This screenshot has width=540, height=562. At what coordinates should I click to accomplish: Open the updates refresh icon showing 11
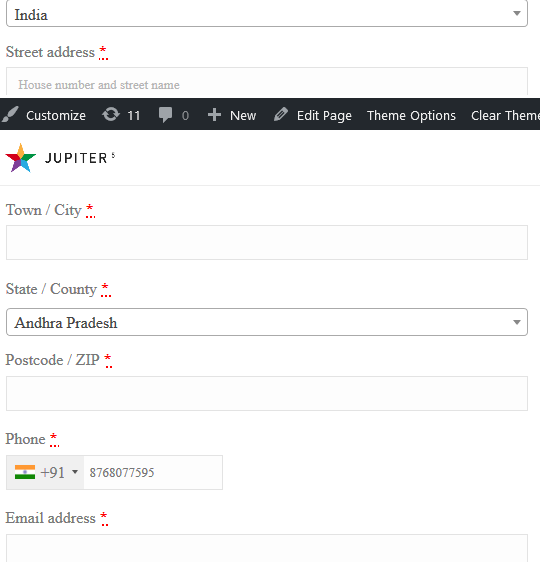111,115
